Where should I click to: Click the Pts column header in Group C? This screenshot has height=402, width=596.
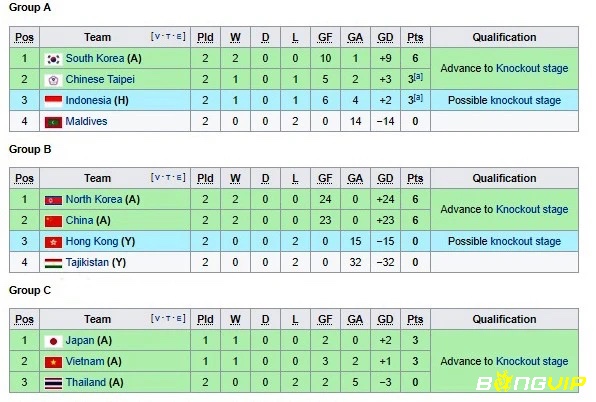(x=415, y=319)
